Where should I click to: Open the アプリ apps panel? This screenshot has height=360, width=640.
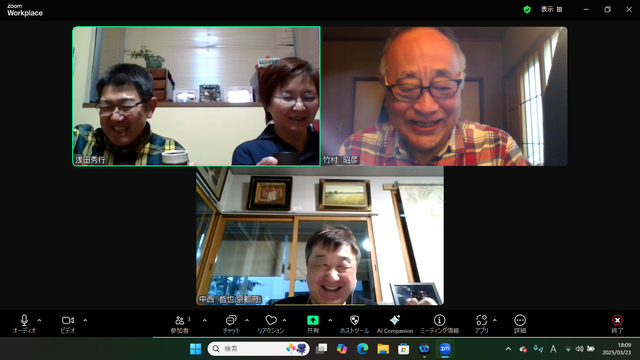click(482, 324)
